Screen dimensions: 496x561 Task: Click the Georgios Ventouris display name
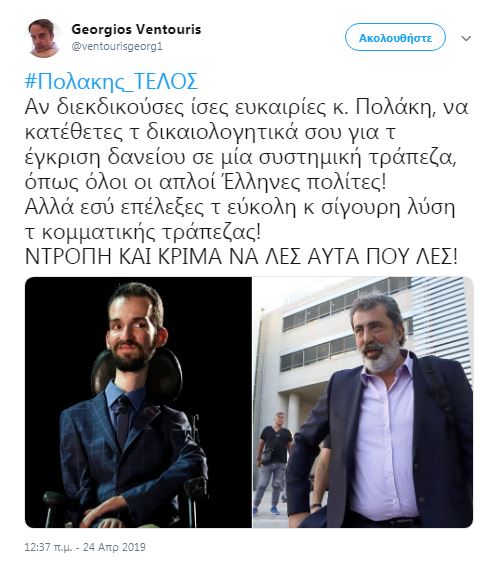tap(136, 29)
